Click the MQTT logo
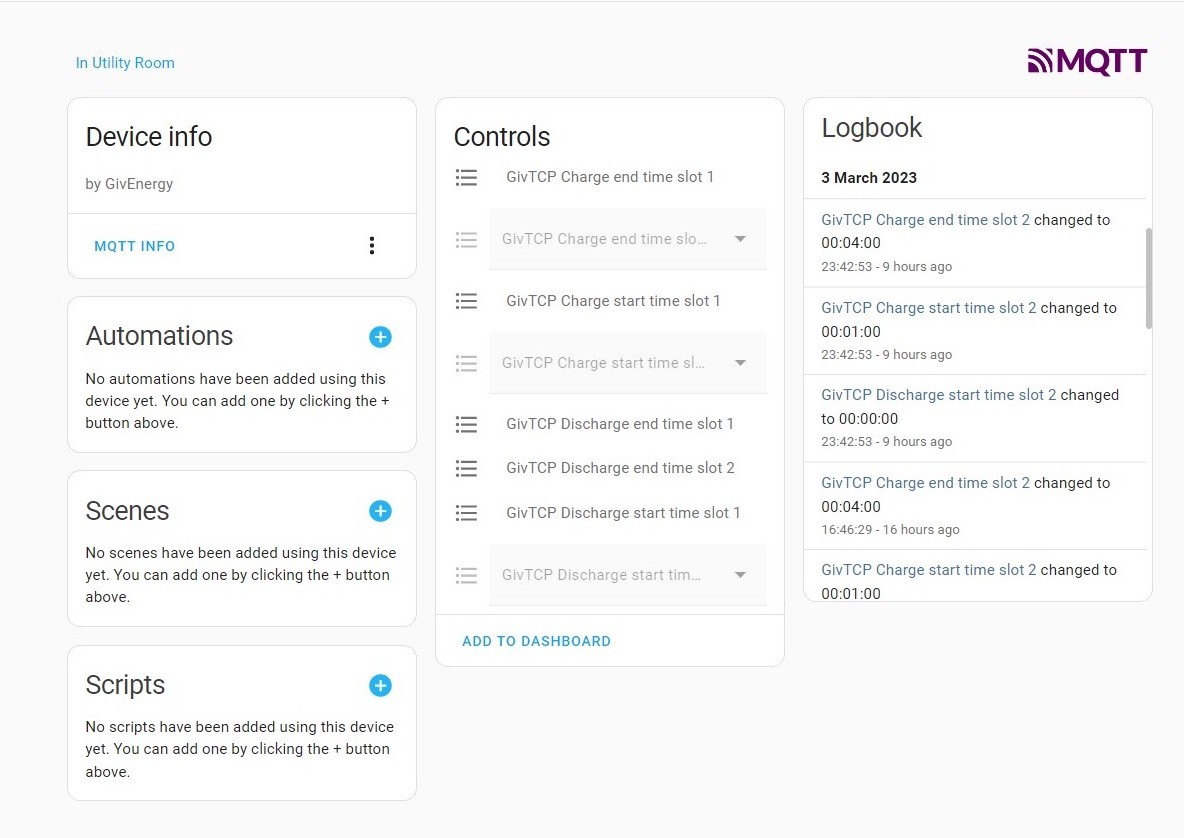1184x838 pixels. pos(1087,61)
